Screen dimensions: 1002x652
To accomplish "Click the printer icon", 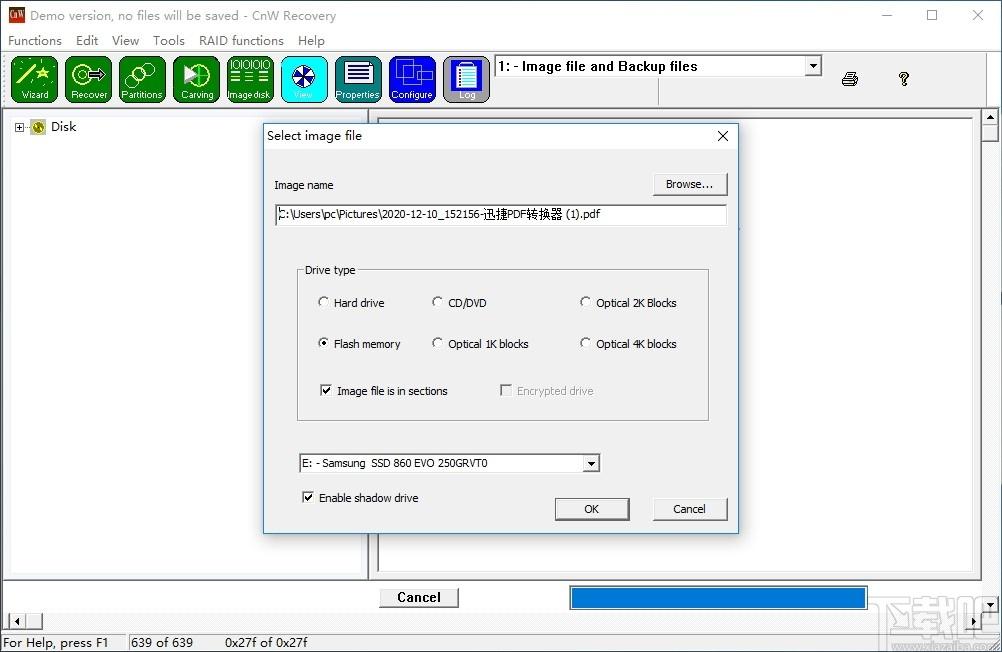I will (x=850, y=79).
